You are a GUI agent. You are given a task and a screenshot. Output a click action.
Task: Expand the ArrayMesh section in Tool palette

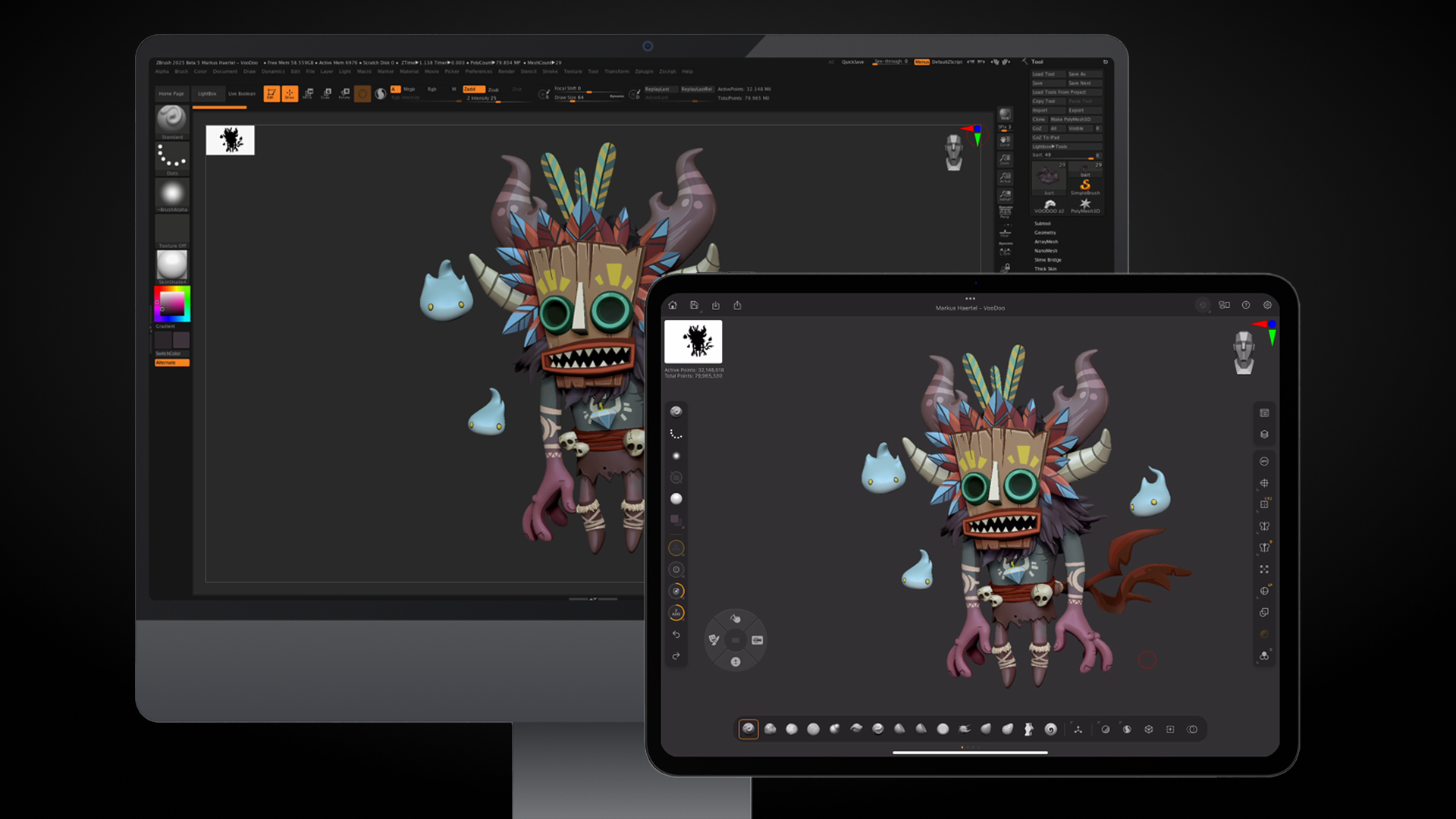click(x=1046, y=242)
